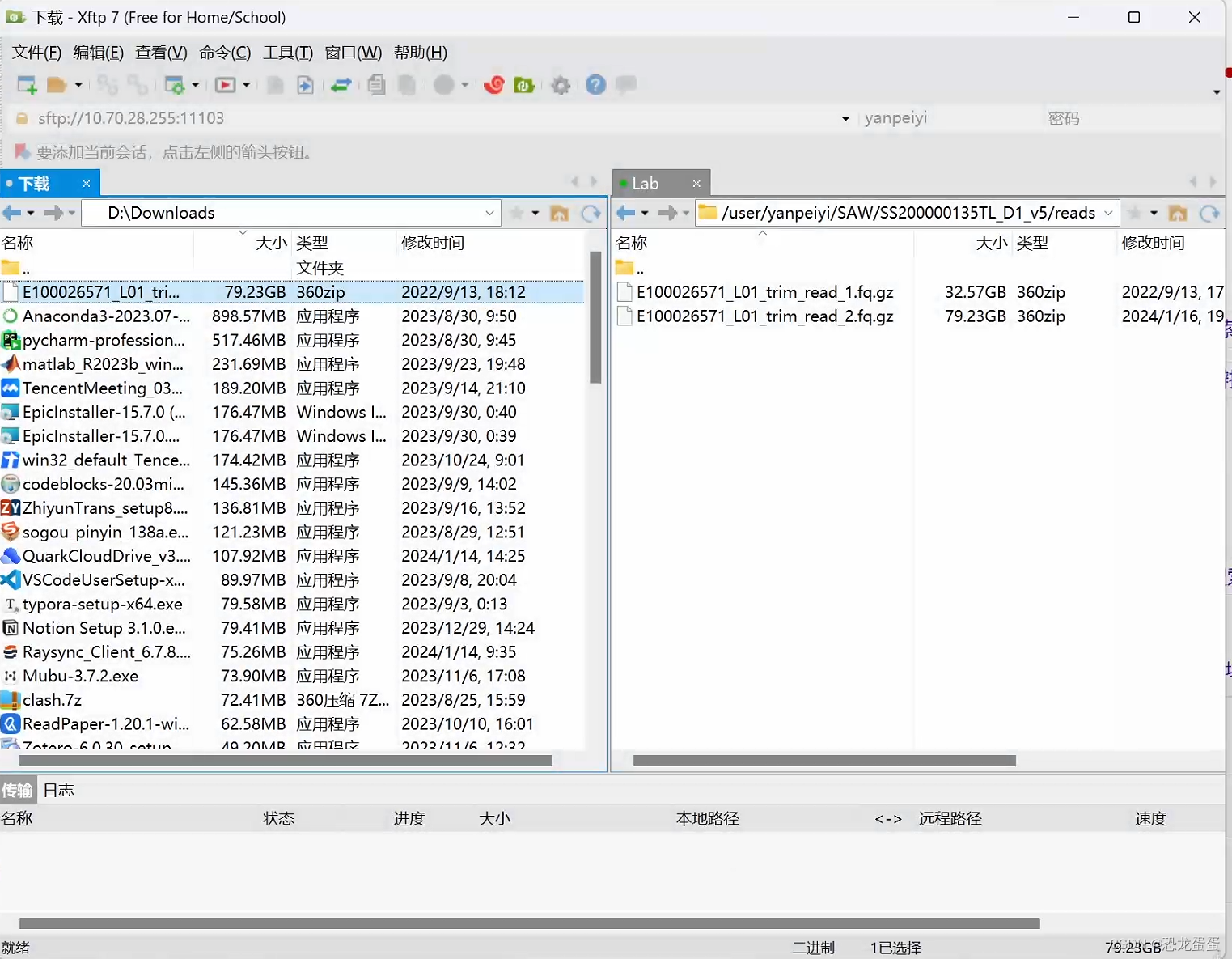Close the 下载 tab

tap(87, 184)
